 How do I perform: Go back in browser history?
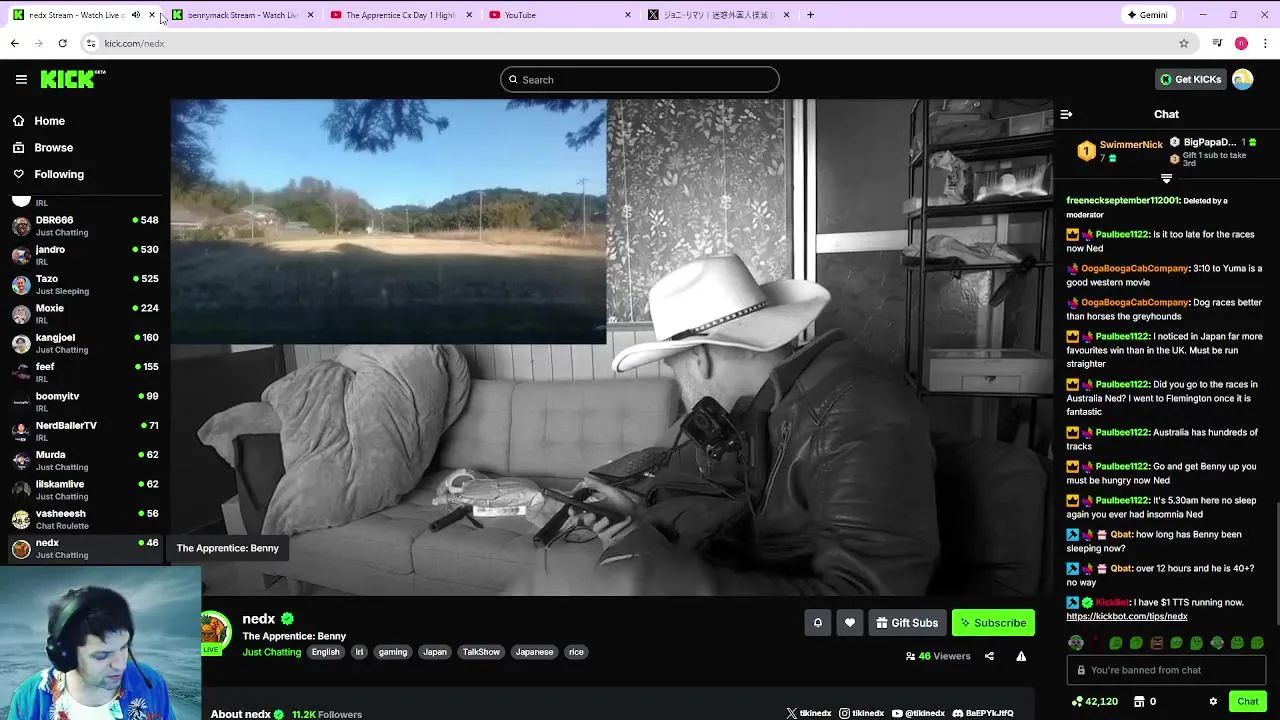(14, 43)
